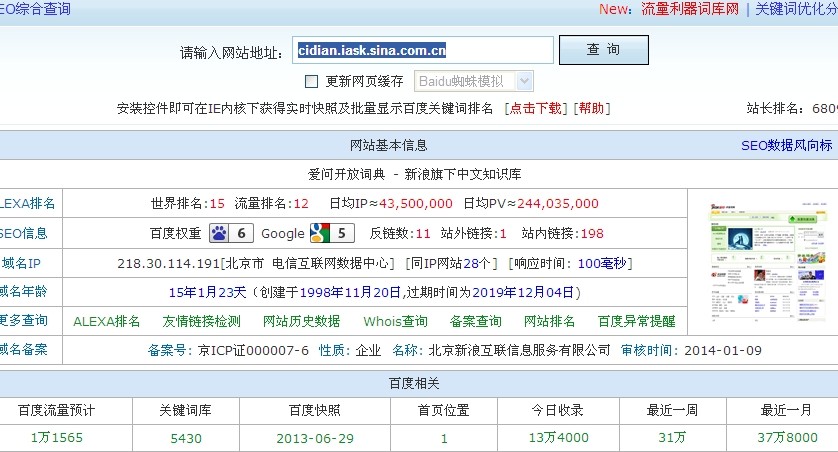Click the website address input field

click(x=423, y=50)
